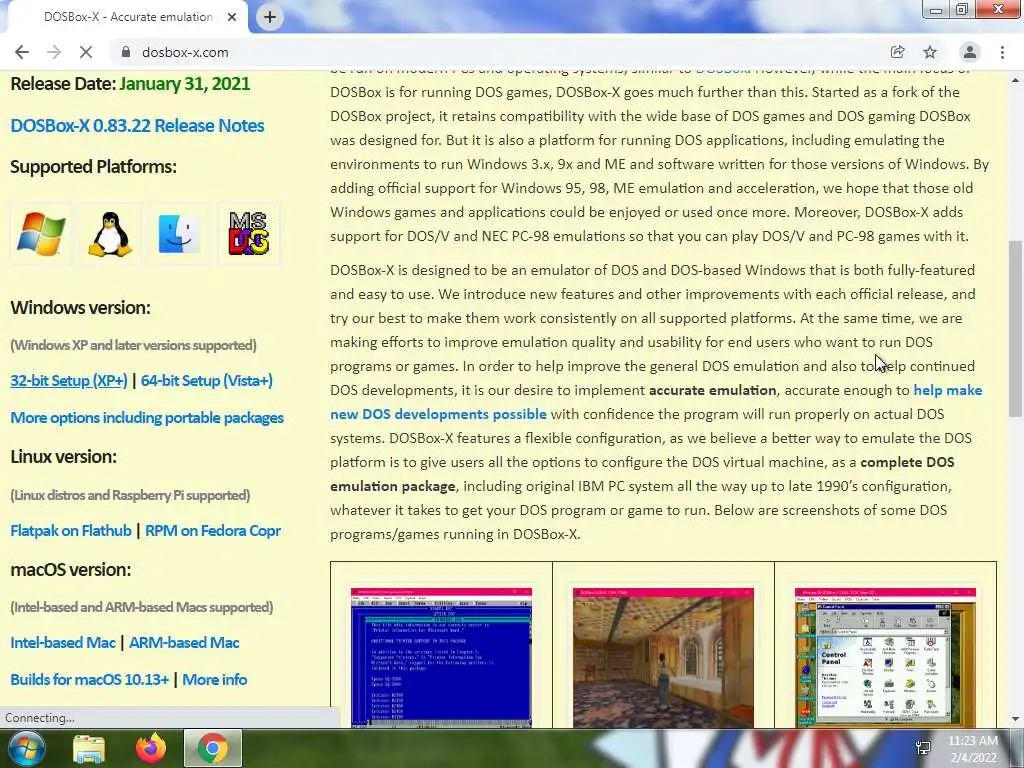Bookmark this page with the star

pyautogui.click(x=930, y=52)
